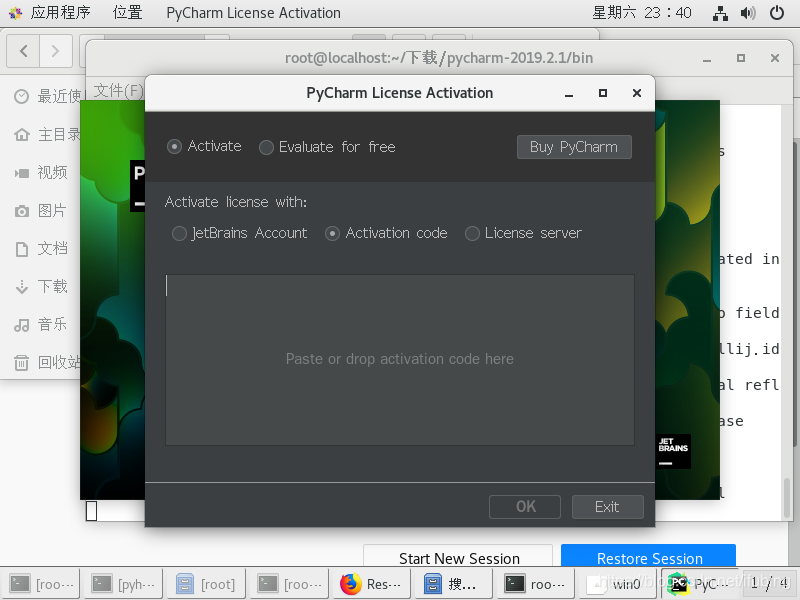Viewport: 800px width, 600px height.
Task: Switch to first [roo... terminal taskbar item
Action: point(41,584)
